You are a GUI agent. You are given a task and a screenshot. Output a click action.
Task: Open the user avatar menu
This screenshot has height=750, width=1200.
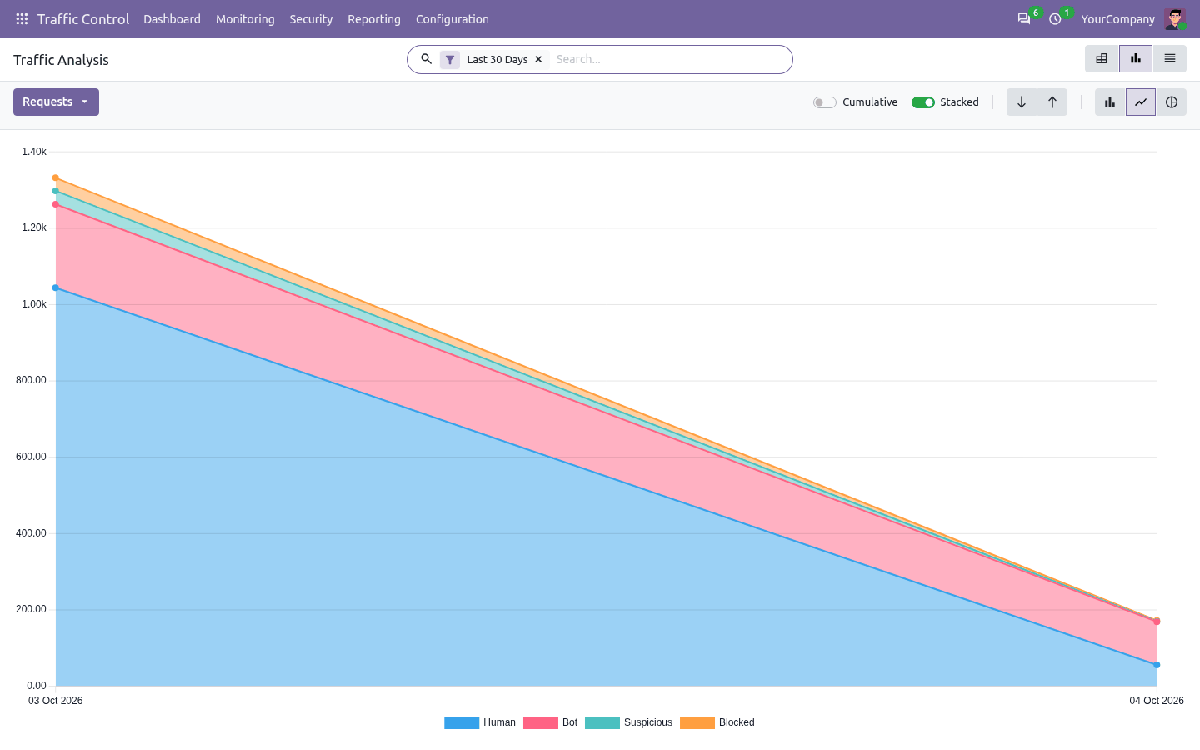(x=1174, y=19)
